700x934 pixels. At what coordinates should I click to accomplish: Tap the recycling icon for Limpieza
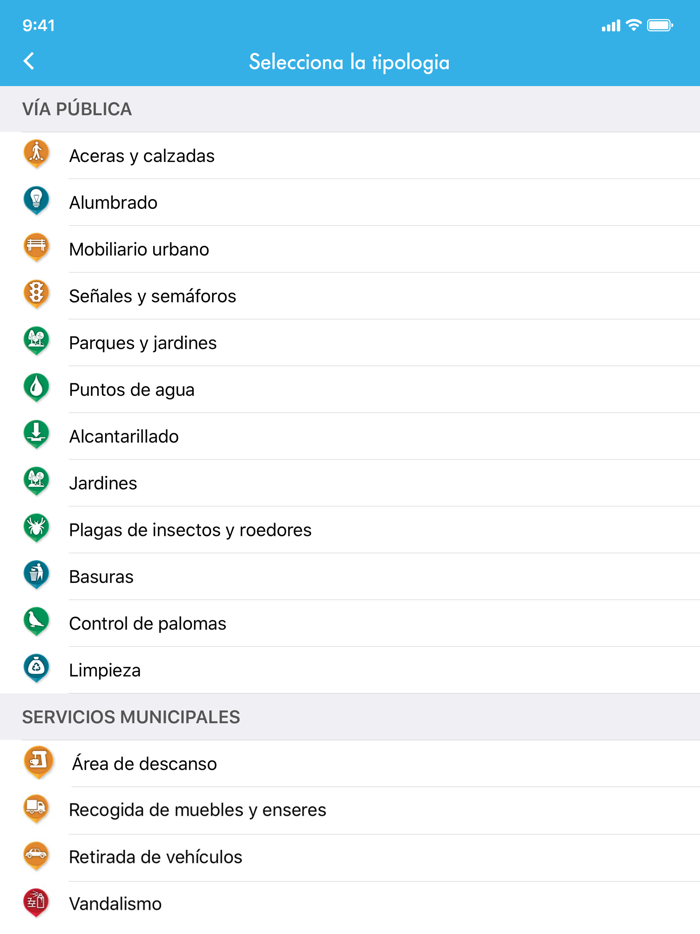pos(36,668)
